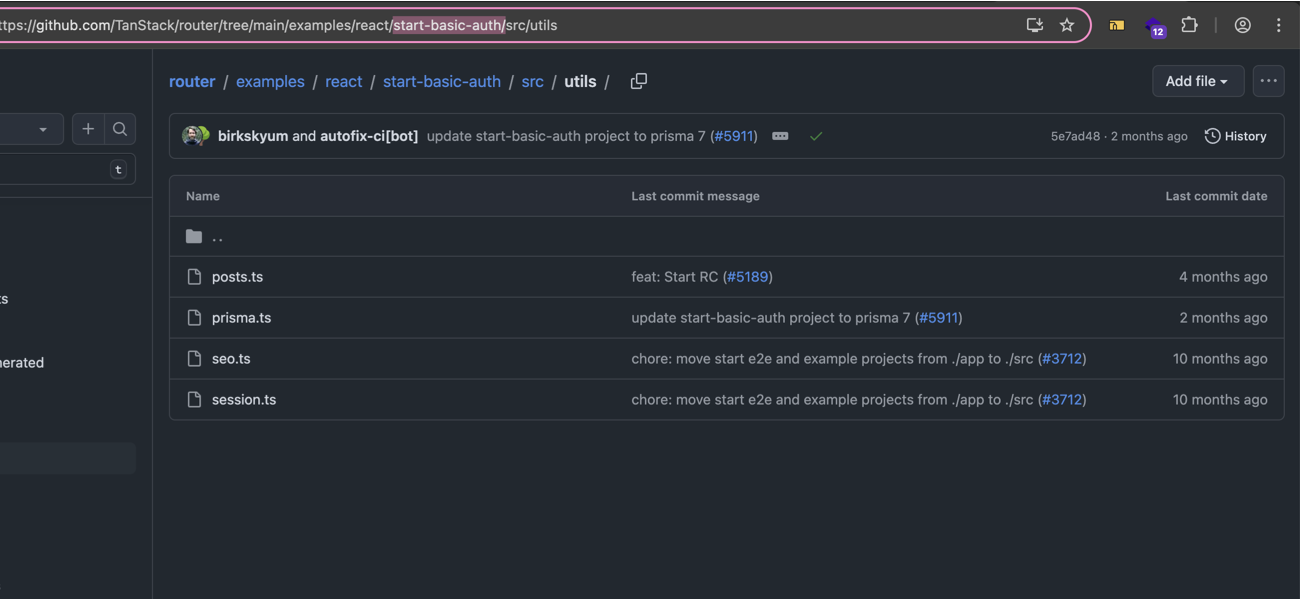Bookmark this page with the star icon
The height and width of the screenshot is (599, 1301).
click(1067, 25)
